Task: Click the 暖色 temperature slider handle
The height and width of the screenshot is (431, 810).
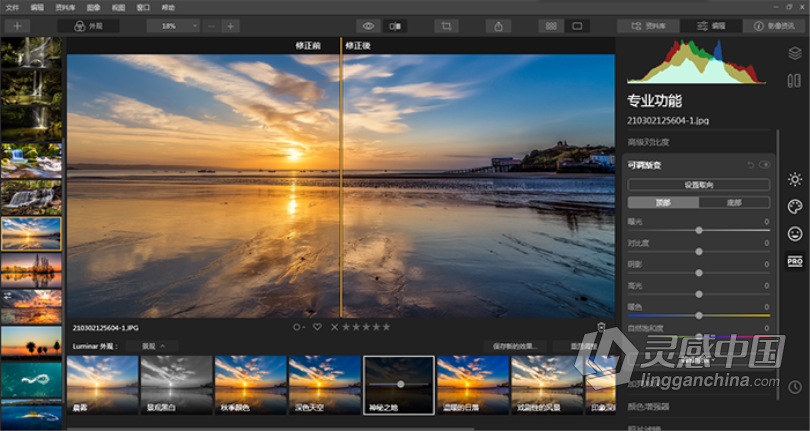Action: point(698,315)
